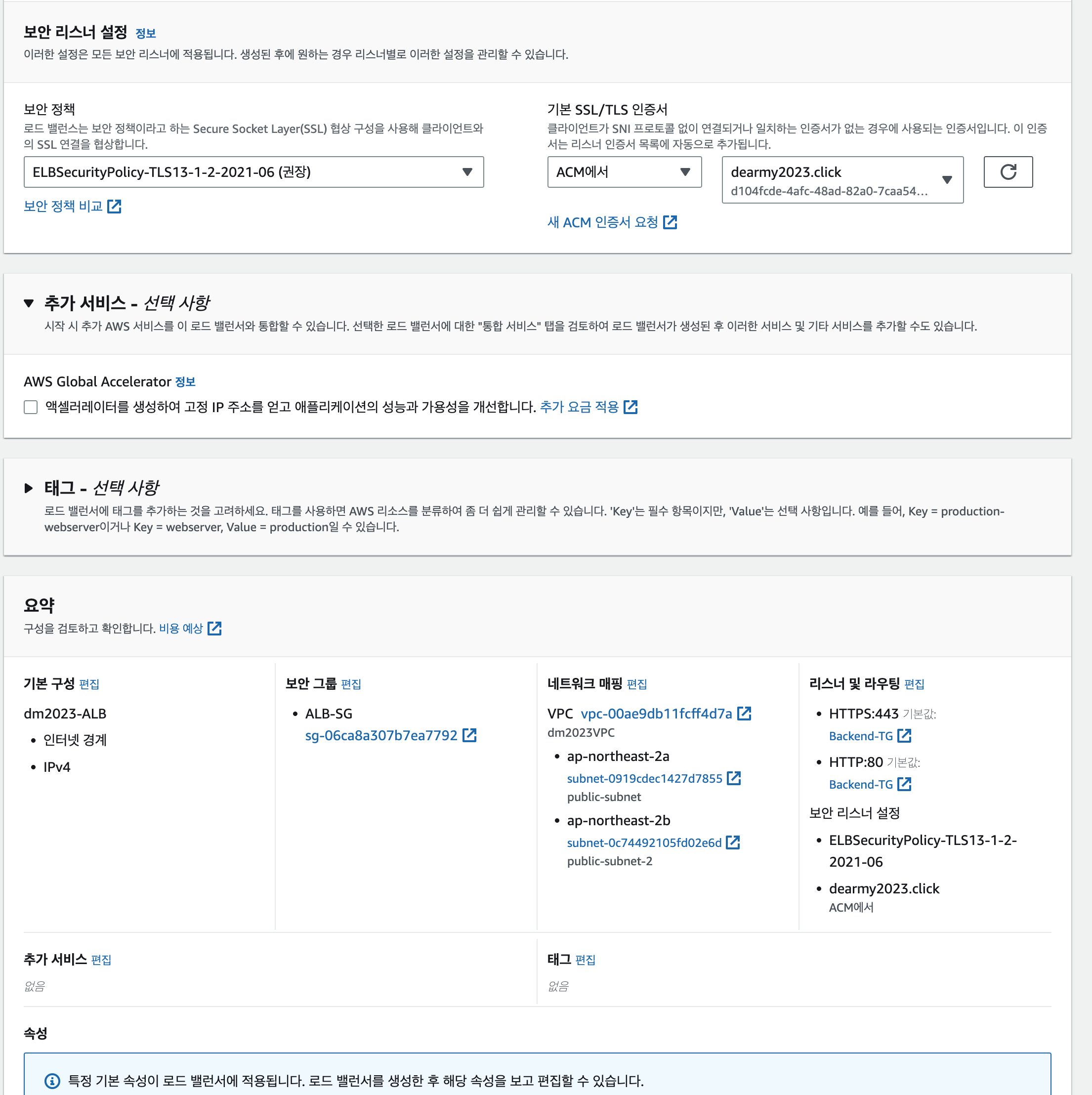The width and height of the screenshot is (1092, 1095).
Task: Click the ap-northeast-2b zone text
Action: coord(619,821)
